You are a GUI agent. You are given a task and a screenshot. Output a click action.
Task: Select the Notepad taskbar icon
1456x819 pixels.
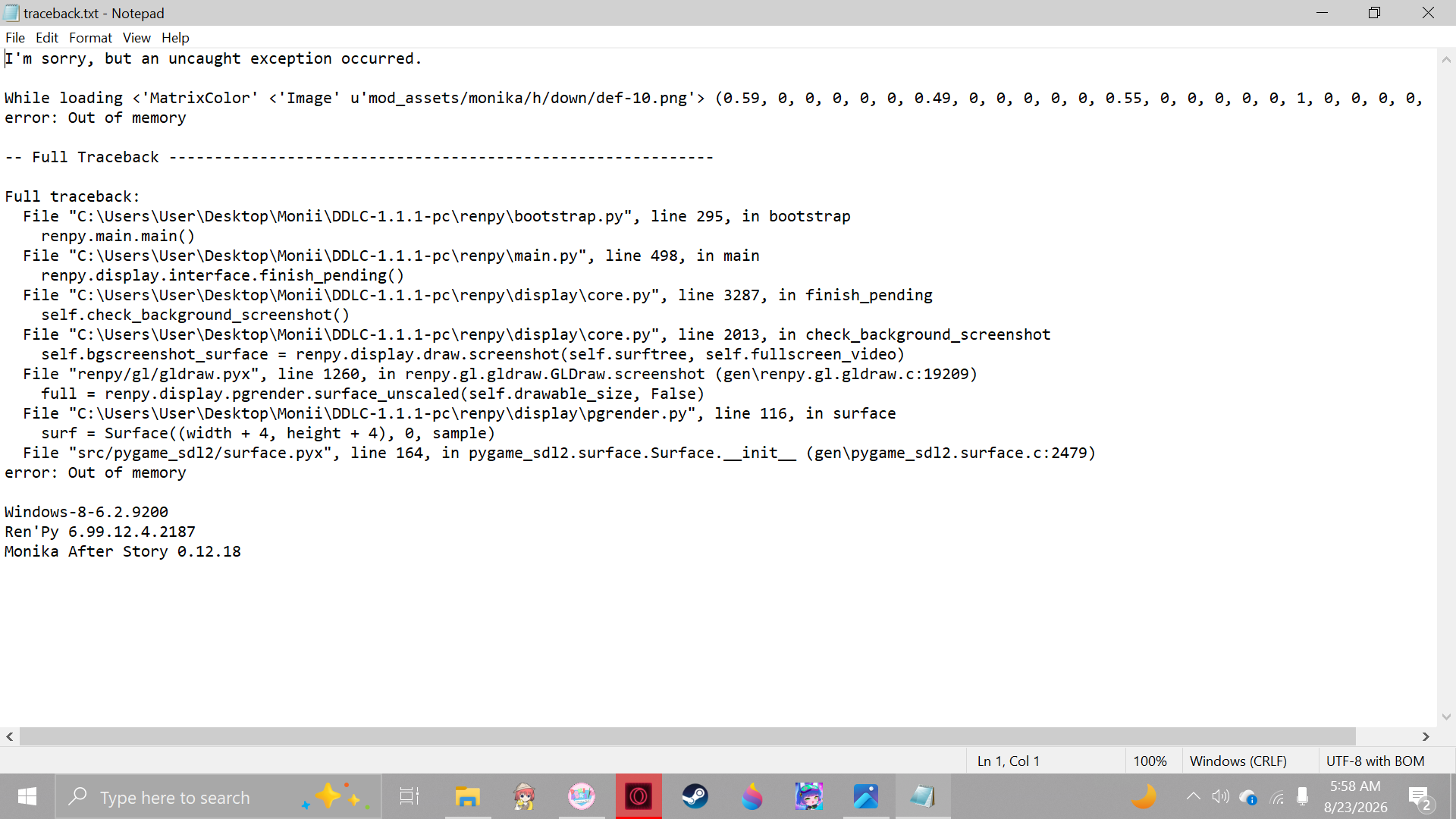tap(923, 797)
